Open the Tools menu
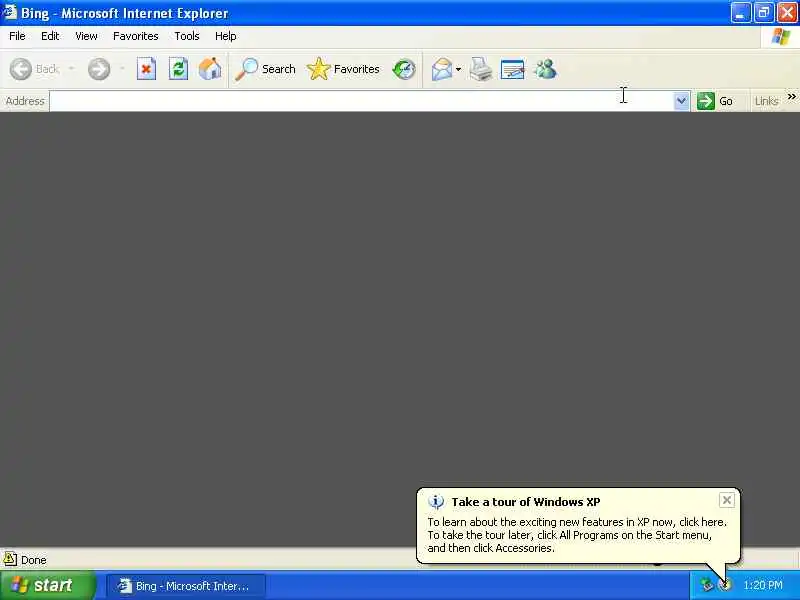The width and height of the screenshot is (800, 600). [187, 36]
